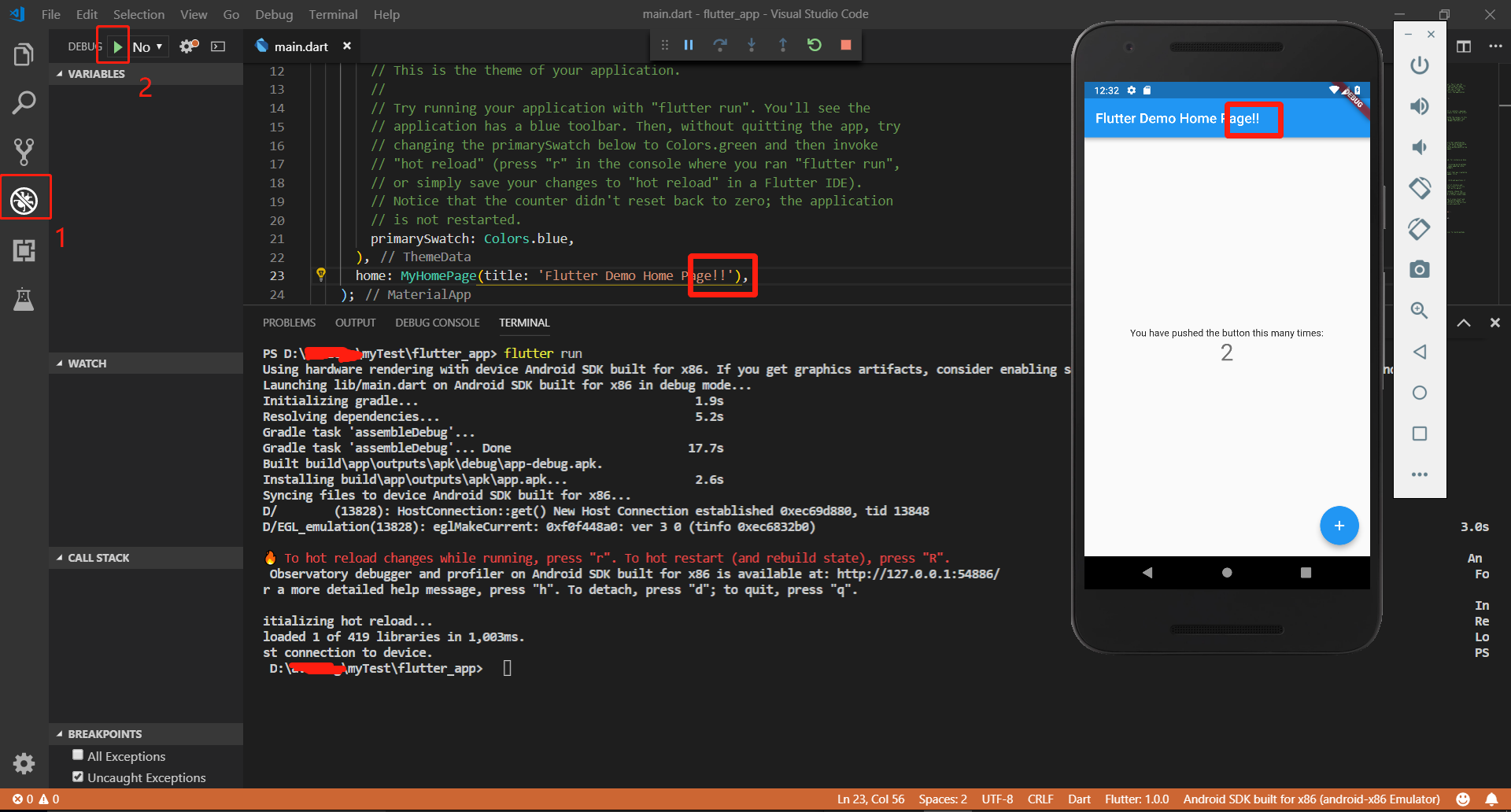Maximize the panel with up chevron
Image resolution: width=1511 pixels, height=812 pixels.
pos(1464,323)
